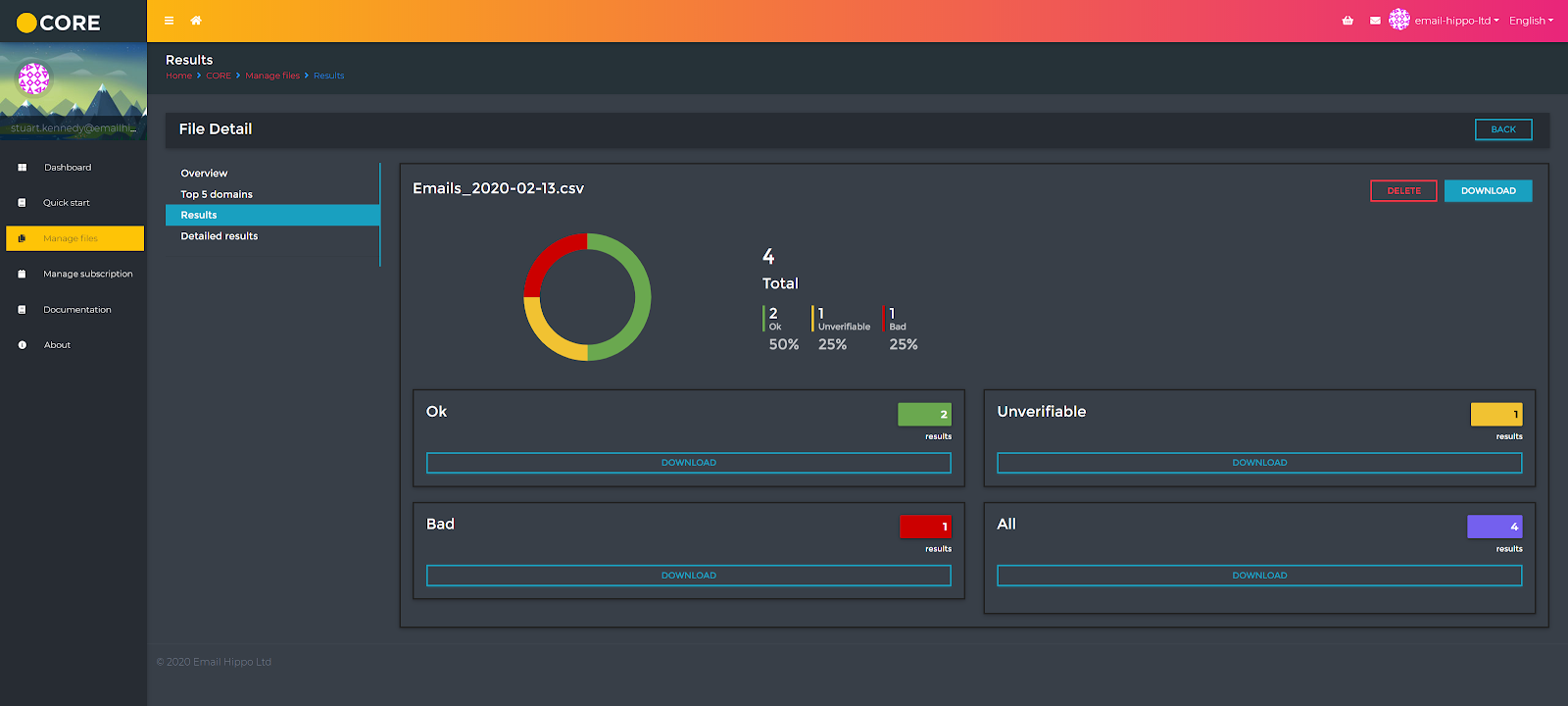This screenshot has height=706, width=1568.
Task: Download the Ok results
Action: (689, 463)
